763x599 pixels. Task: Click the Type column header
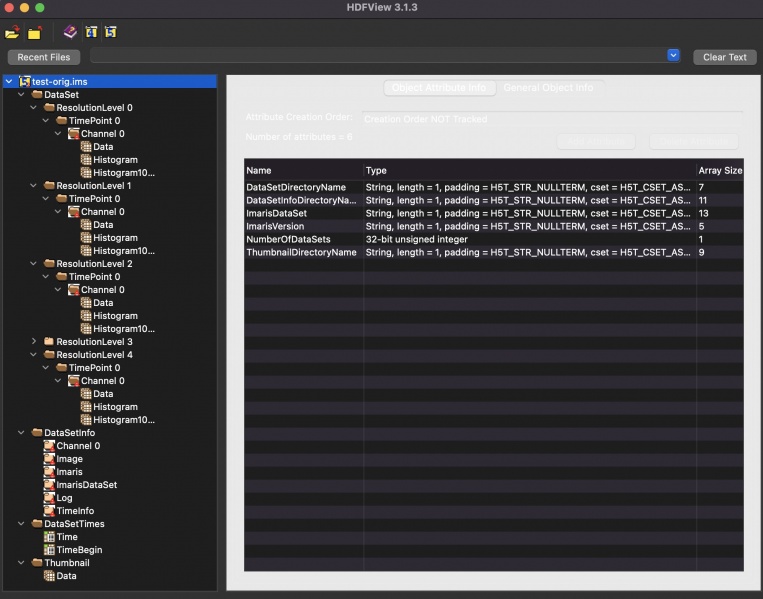[529, 170]
